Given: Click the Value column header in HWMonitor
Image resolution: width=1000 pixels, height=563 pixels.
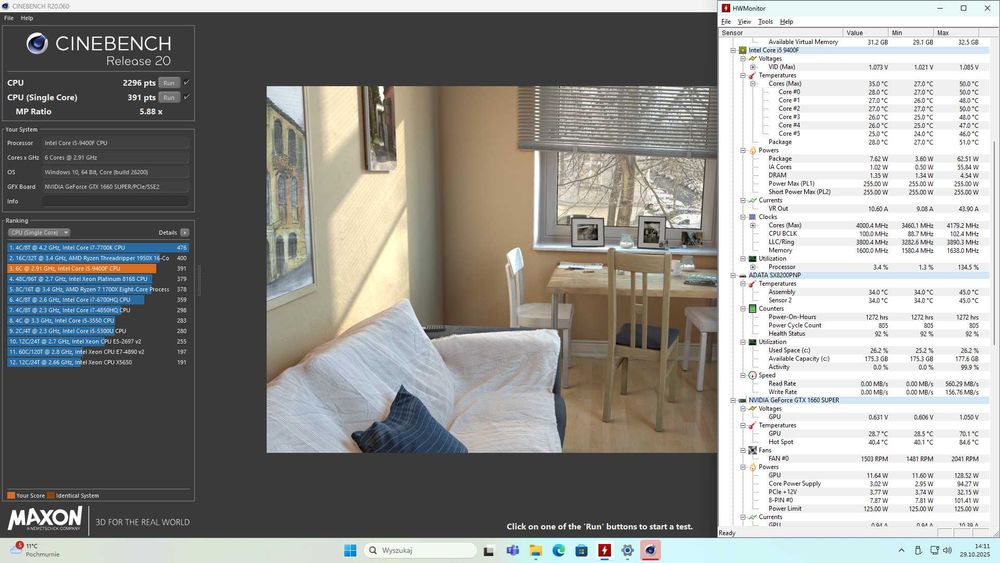Looking at the screenshot, I should [x=865, y=33].
